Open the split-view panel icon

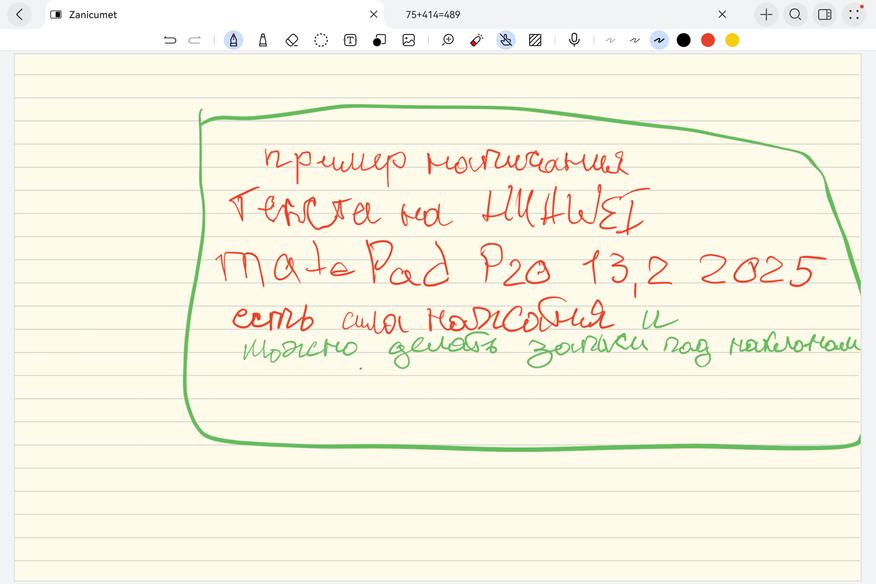(x=825, y=15)
